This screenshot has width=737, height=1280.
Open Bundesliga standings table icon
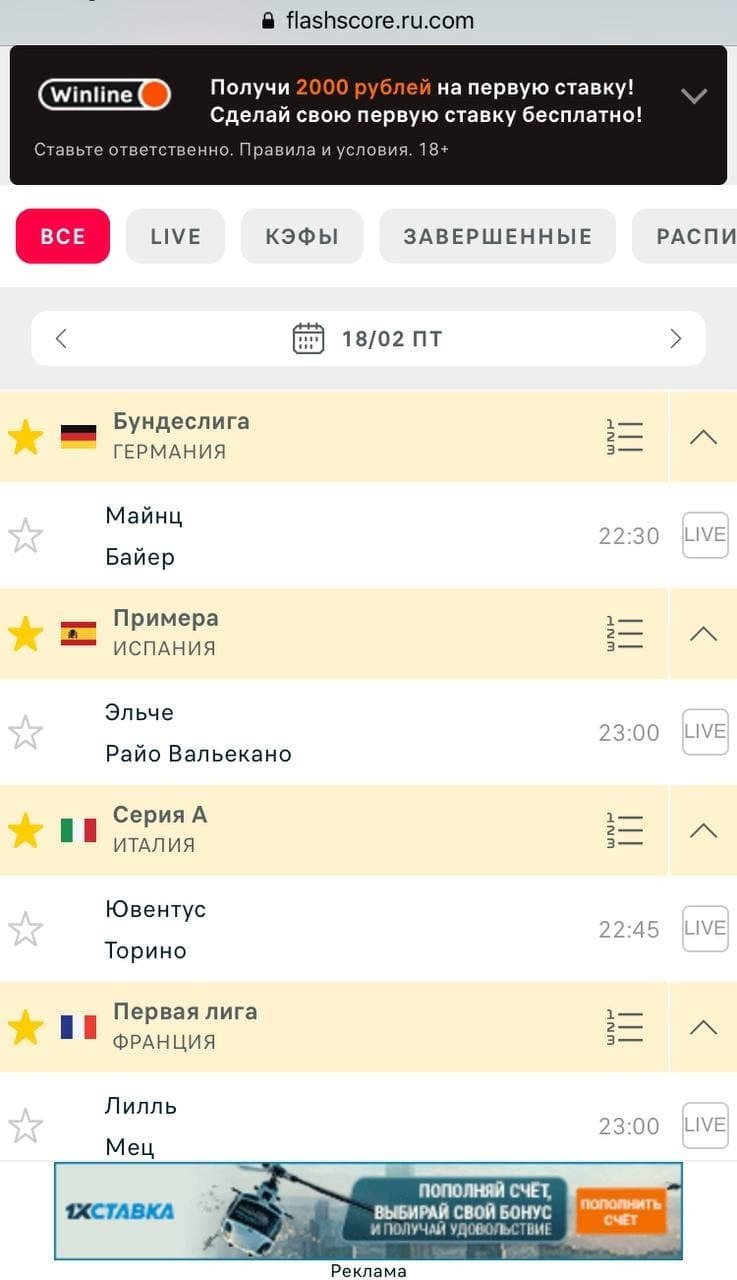coord(625,437)
